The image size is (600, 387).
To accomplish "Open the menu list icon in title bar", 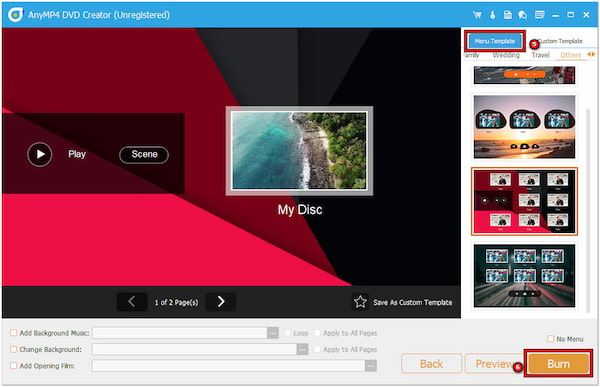I will pos(540,15).
